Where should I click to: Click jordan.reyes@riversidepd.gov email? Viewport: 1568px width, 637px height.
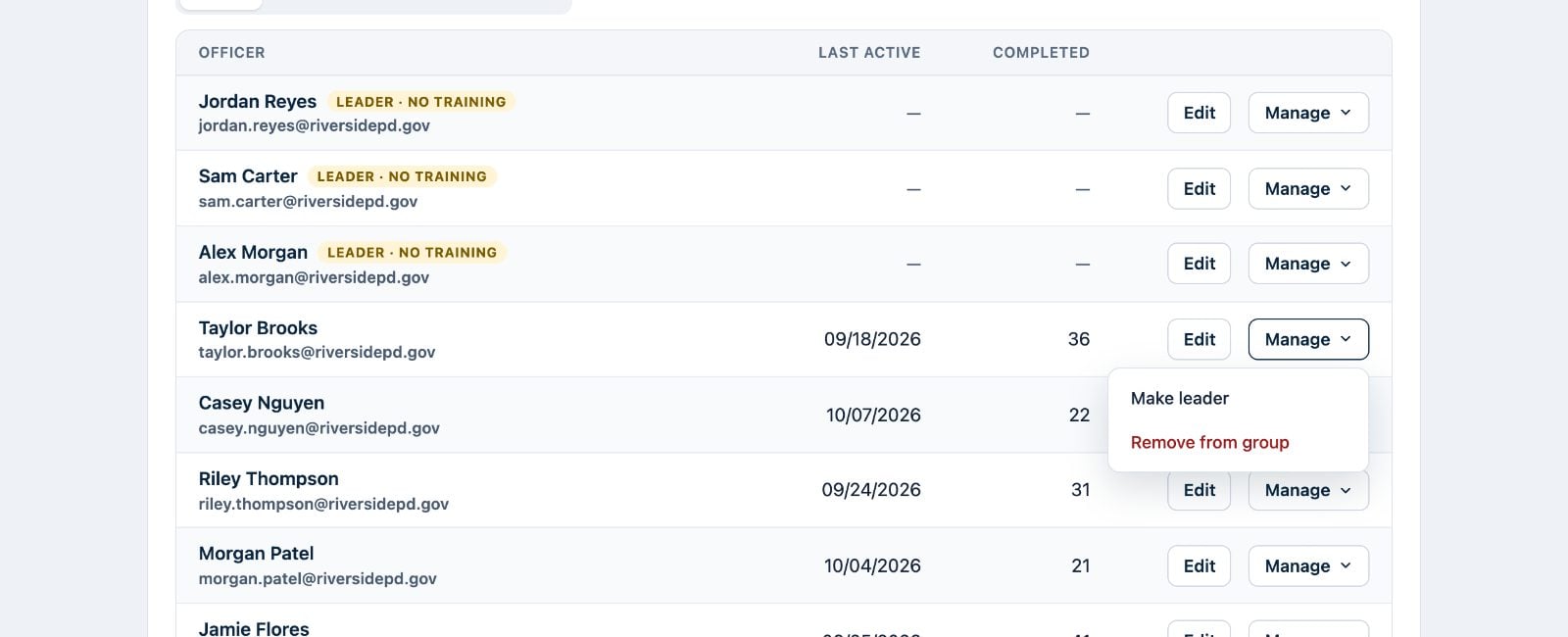point(314,125)
